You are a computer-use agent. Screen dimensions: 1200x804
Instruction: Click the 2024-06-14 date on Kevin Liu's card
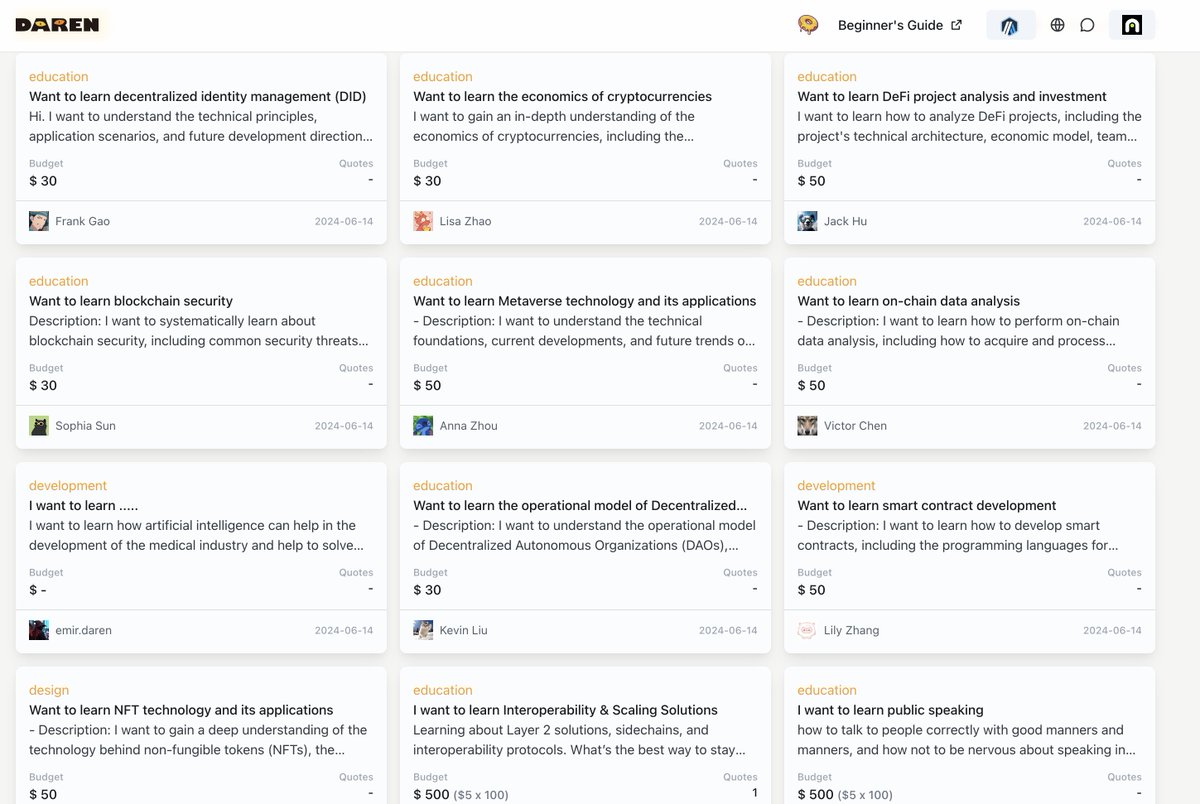pos(728,630)
